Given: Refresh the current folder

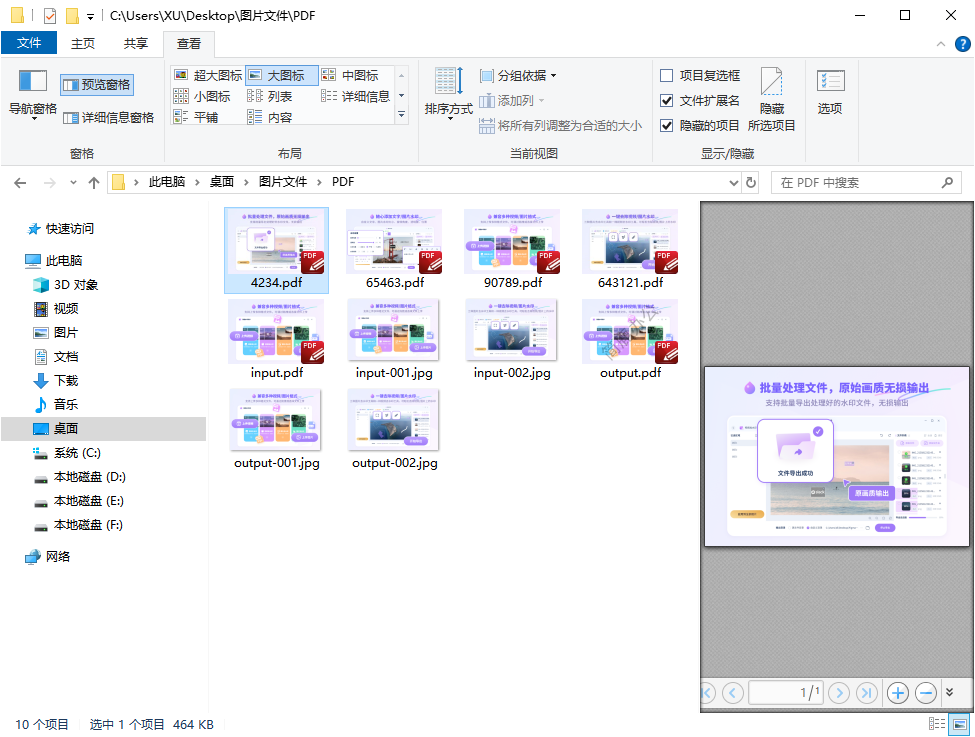Looking at the screenshot, I should 751,182.
